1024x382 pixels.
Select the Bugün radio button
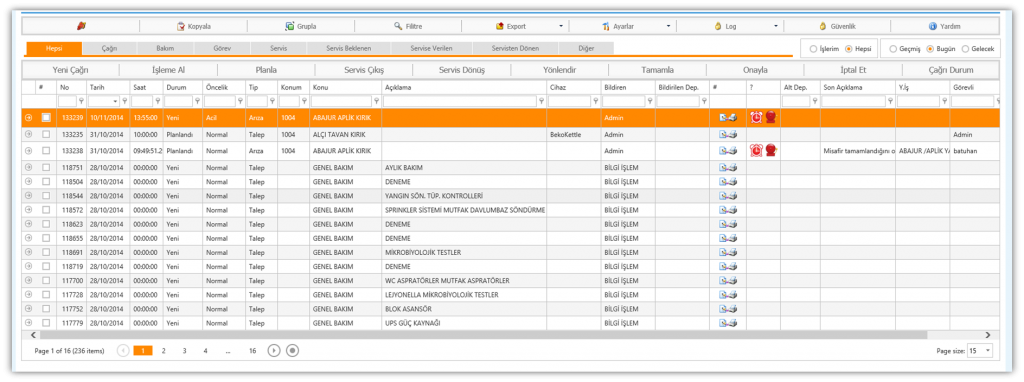click(x=931, y=49)
